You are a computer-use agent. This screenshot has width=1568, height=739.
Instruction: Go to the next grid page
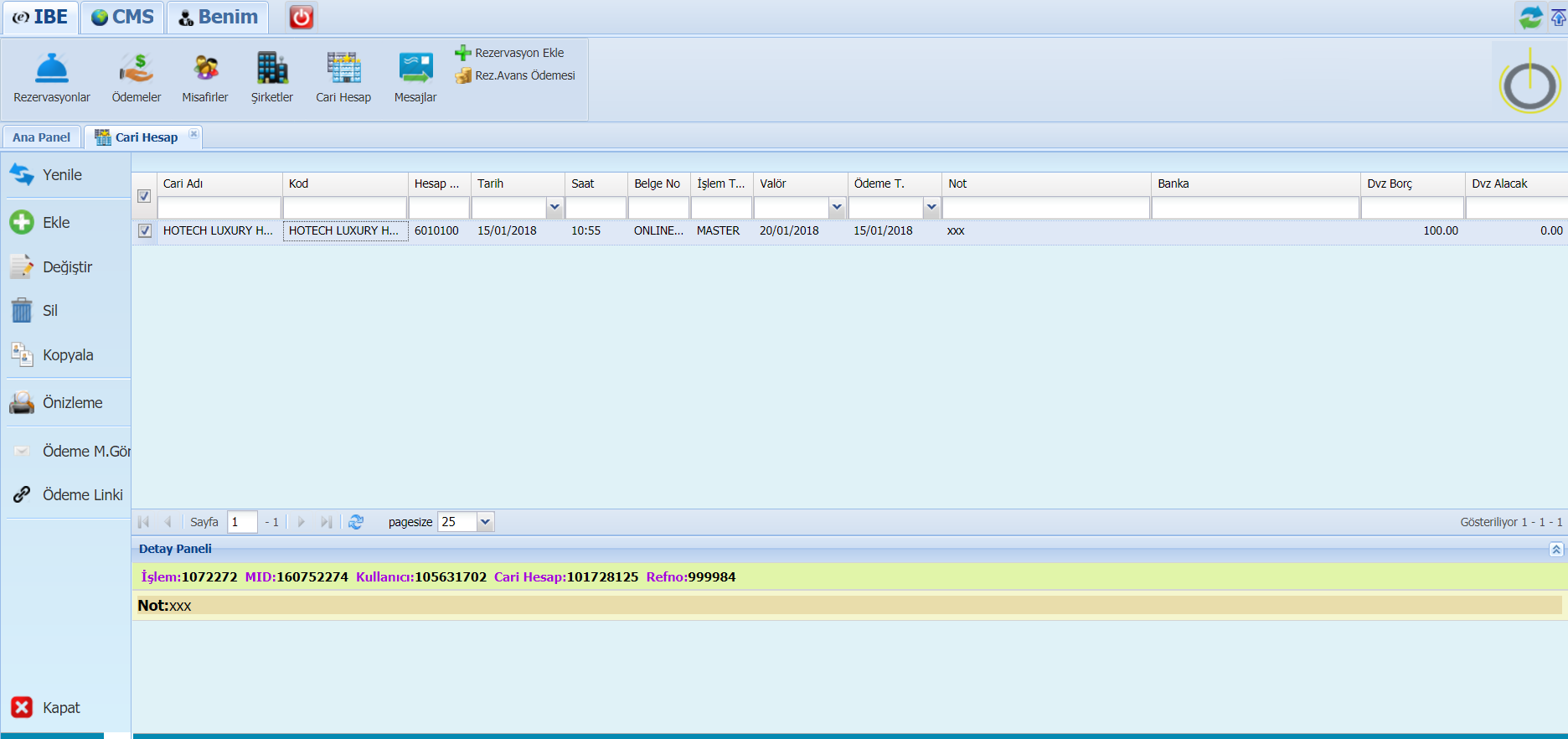click(302, 522)
